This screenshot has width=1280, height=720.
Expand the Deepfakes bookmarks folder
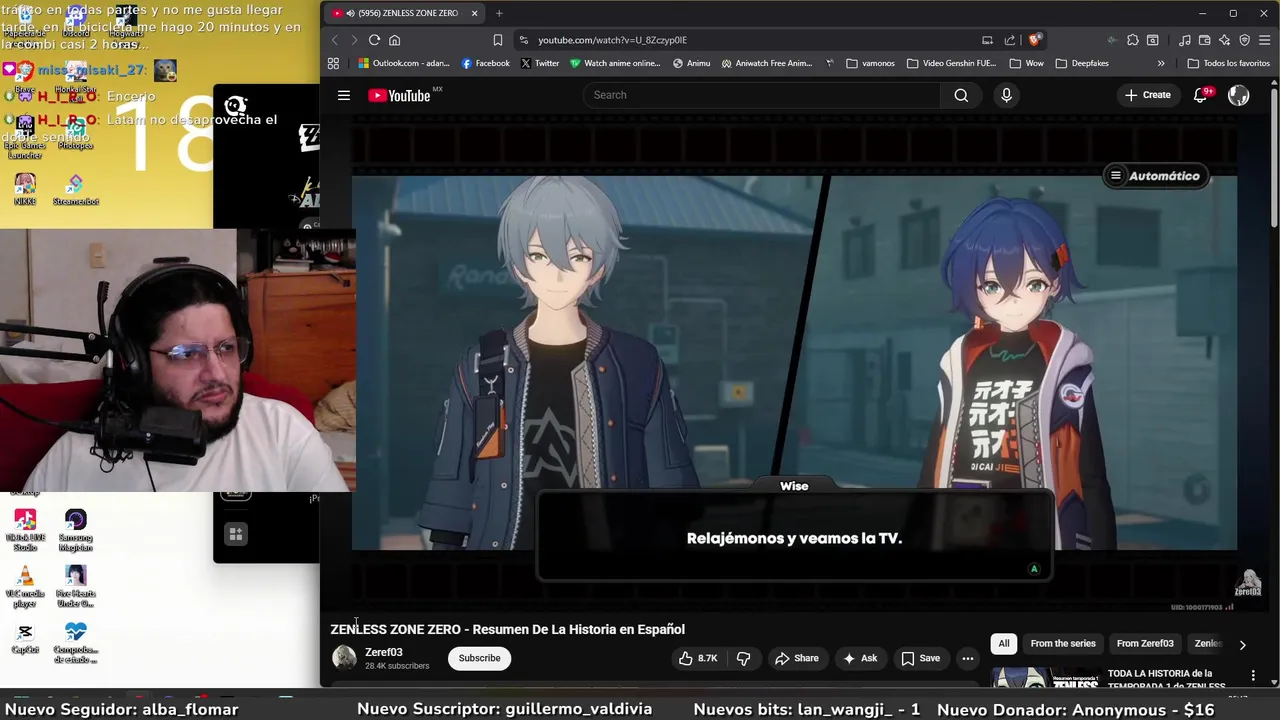click(x=1082, y=63)
